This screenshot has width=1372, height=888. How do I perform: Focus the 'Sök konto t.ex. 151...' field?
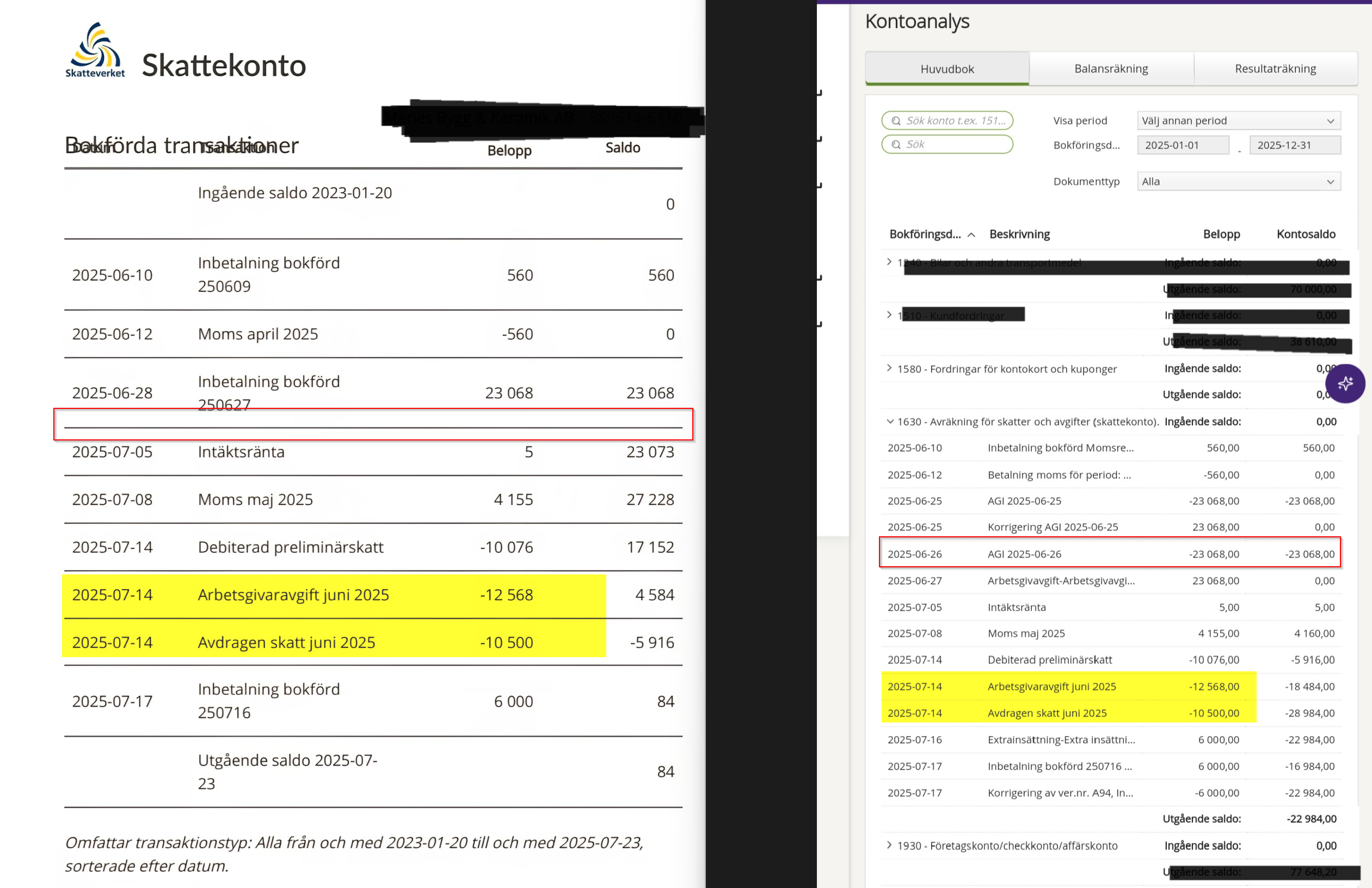(948, 120)
